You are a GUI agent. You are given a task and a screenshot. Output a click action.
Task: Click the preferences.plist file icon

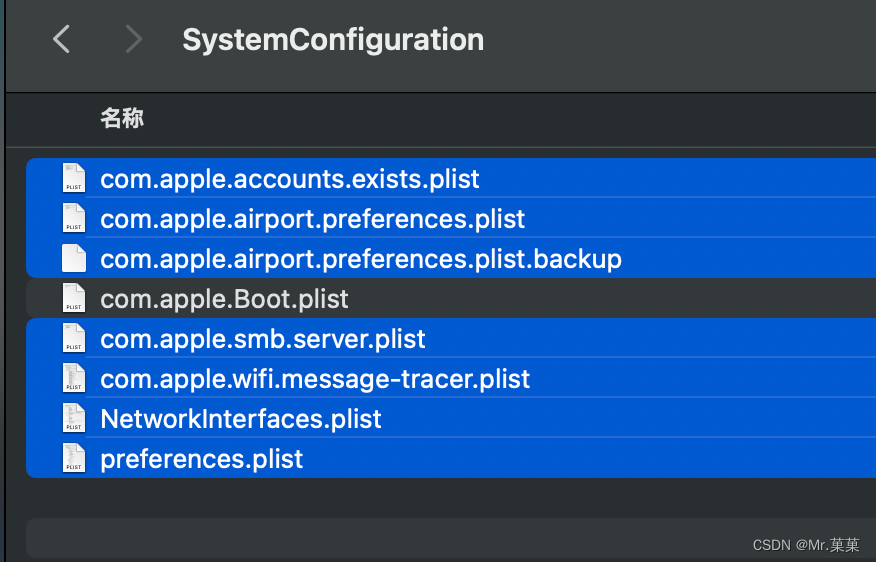click(74, 458)
